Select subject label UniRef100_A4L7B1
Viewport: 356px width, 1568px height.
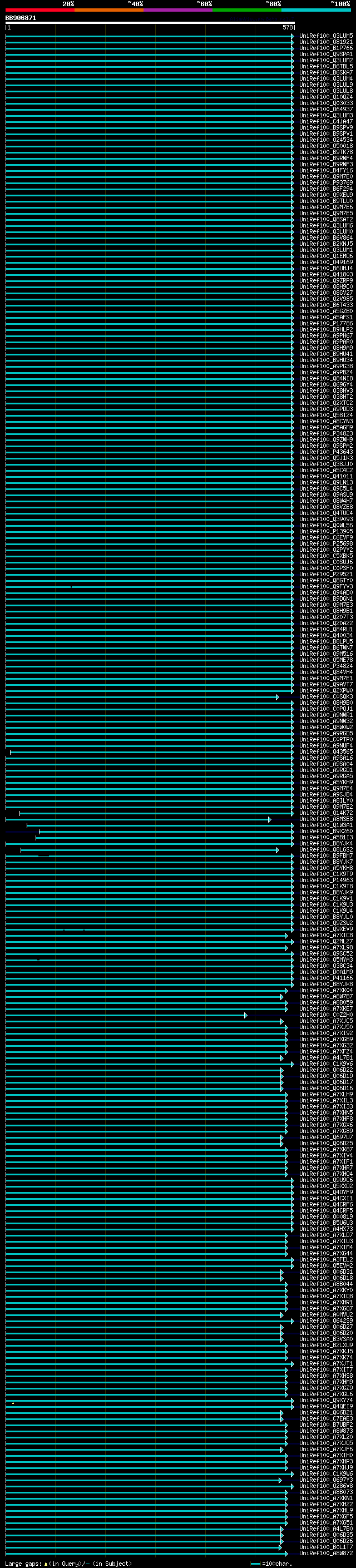[326, 1058]
